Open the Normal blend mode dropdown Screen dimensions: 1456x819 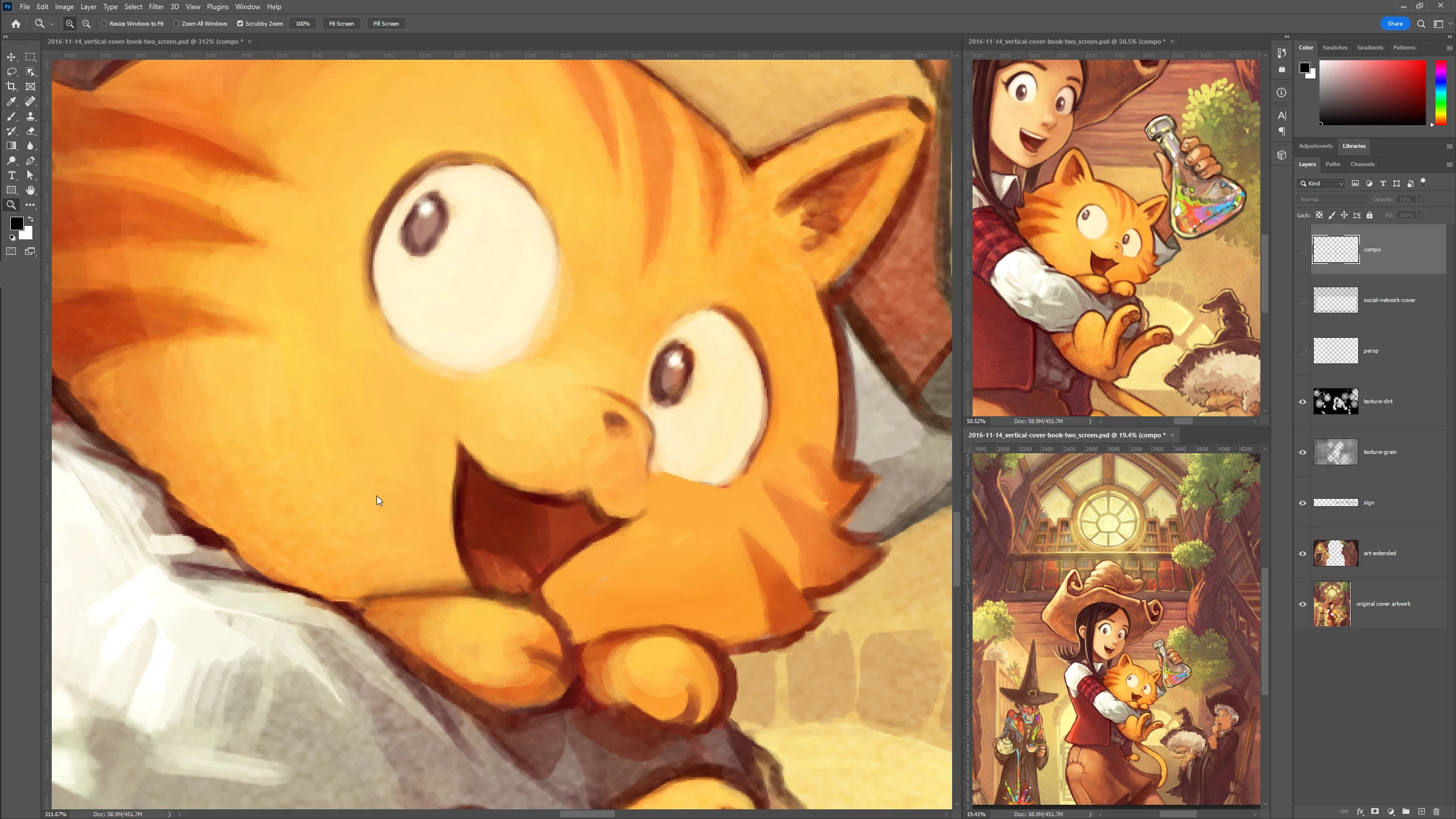point(1333,200)
